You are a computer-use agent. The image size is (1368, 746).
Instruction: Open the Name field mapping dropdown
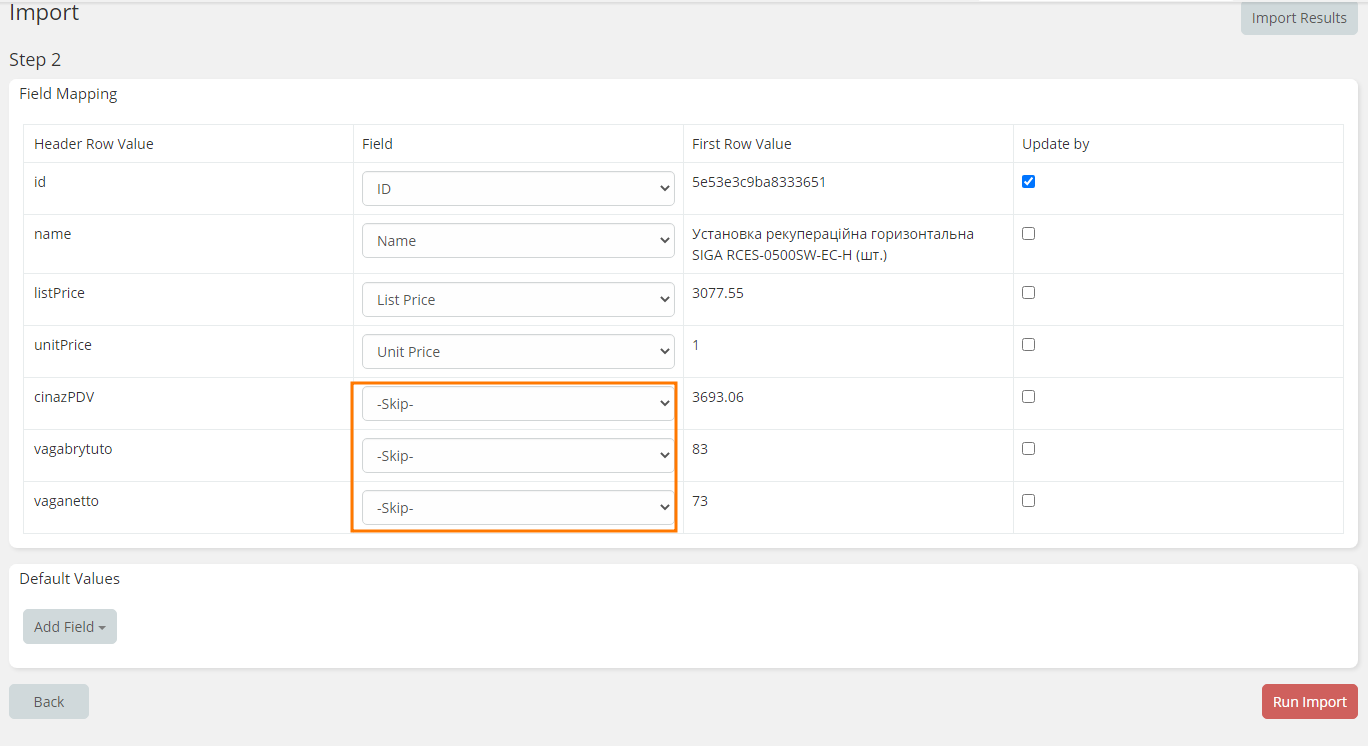517,241
